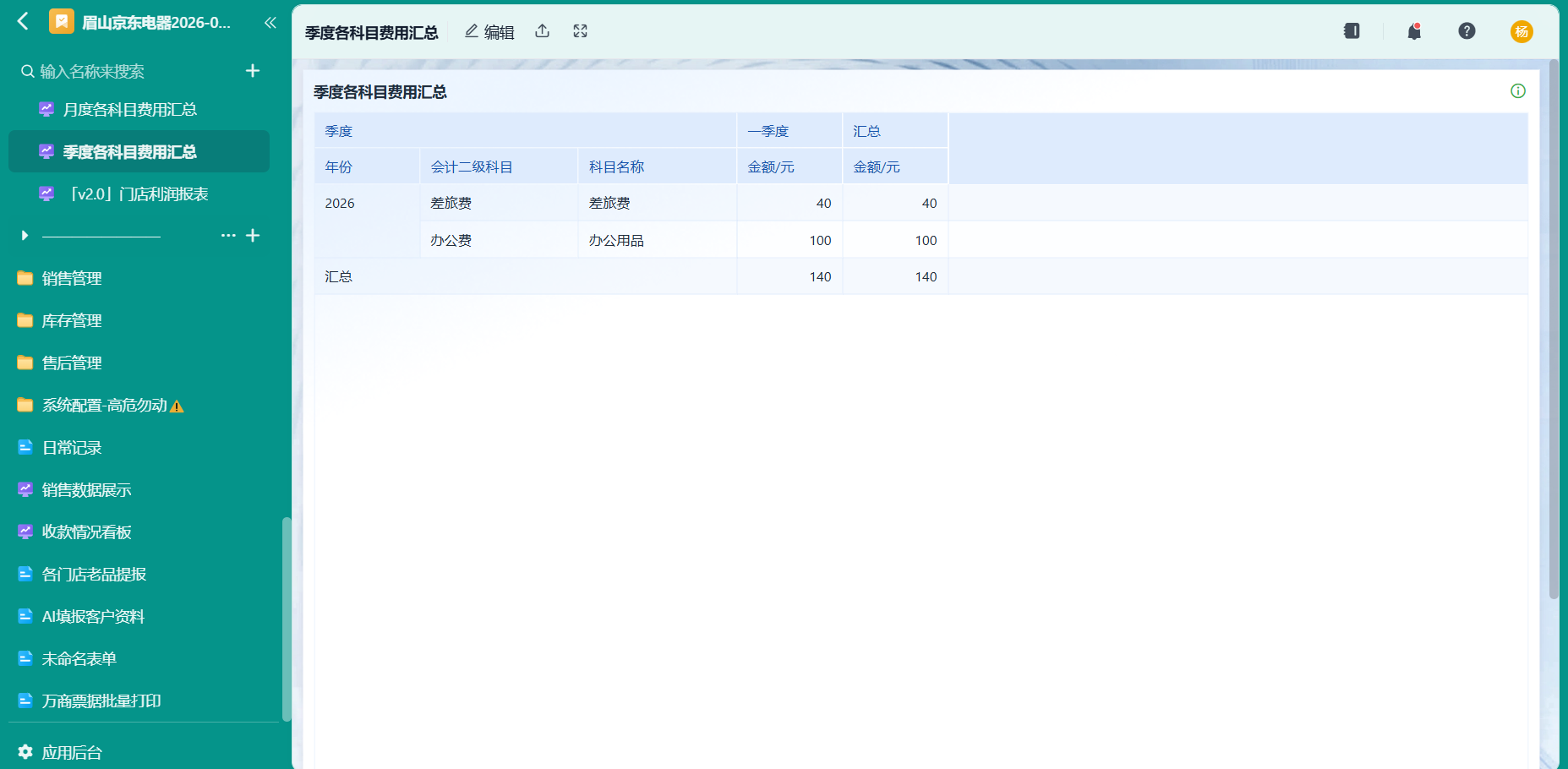
Task: Click the plus icon beside the search field
Action: (x=252, y=71)
